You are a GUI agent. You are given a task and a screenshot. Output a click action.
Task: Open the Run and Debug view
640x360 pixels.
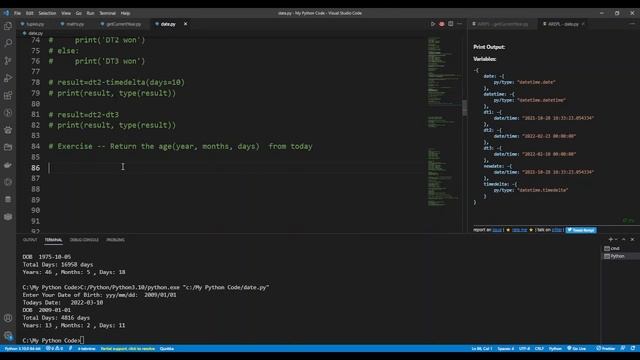pyautogui.click(x=8, y=78)
